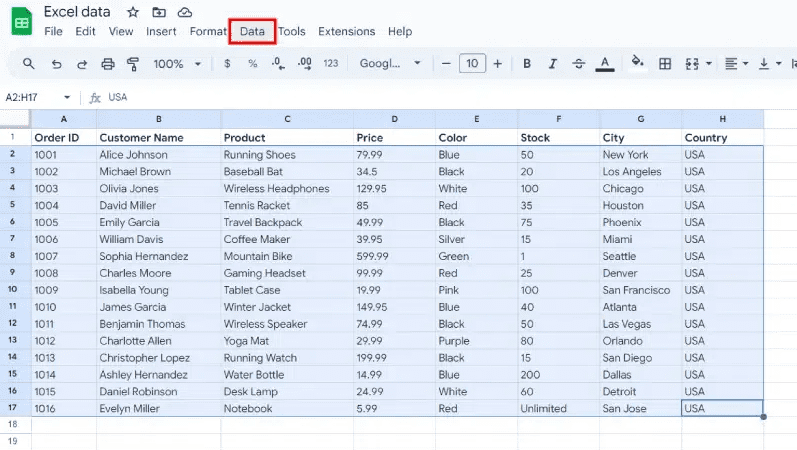Click the undo arrow icon

tap(56, 64)
